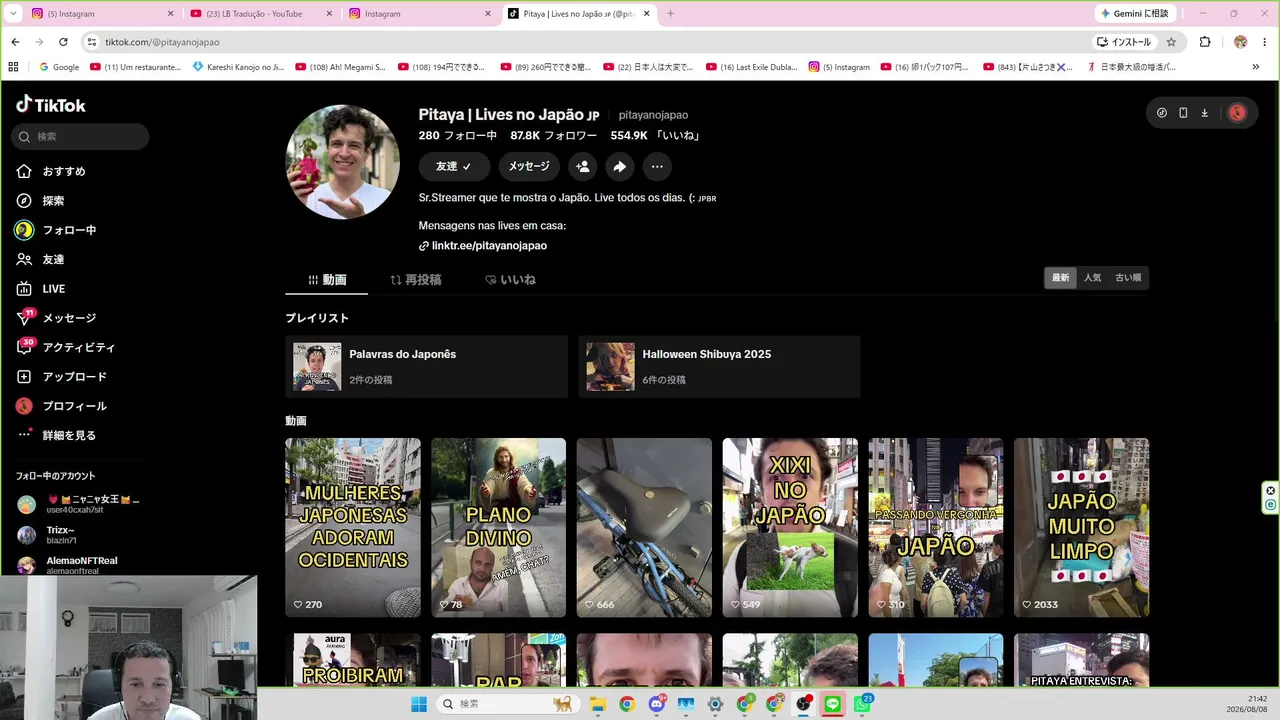
Task: Open the Trizx~ followed account
Action: point(78,535)
